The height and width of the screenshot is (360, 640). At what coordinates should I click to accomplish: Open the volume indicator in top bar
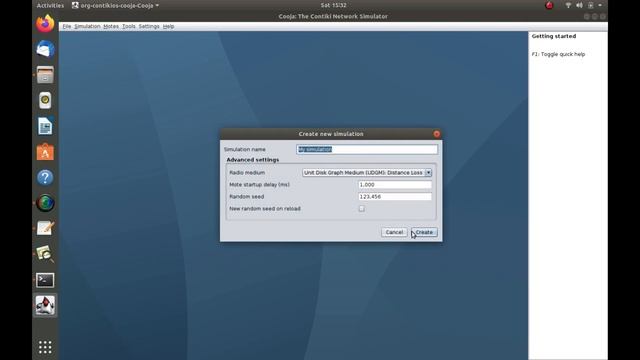click(x=579, y=5)
